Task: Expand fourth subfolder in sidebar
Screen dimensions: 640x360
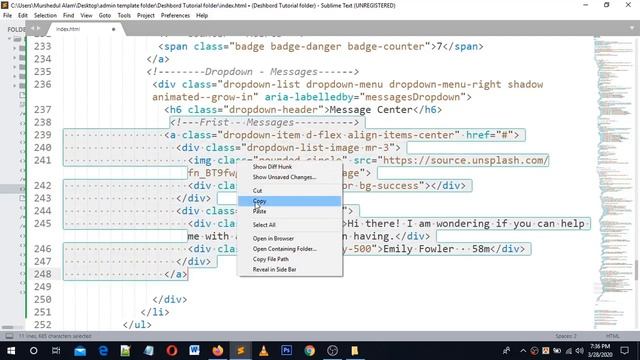Action: point(15,76)
